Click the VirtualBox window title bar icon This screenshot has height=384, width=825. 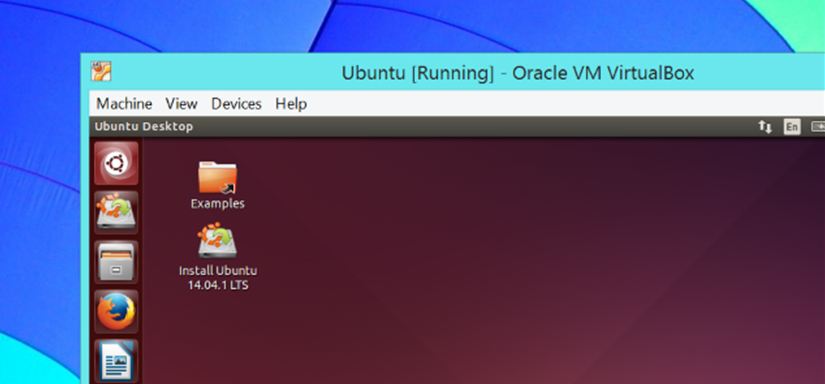[x=100, y=71]
